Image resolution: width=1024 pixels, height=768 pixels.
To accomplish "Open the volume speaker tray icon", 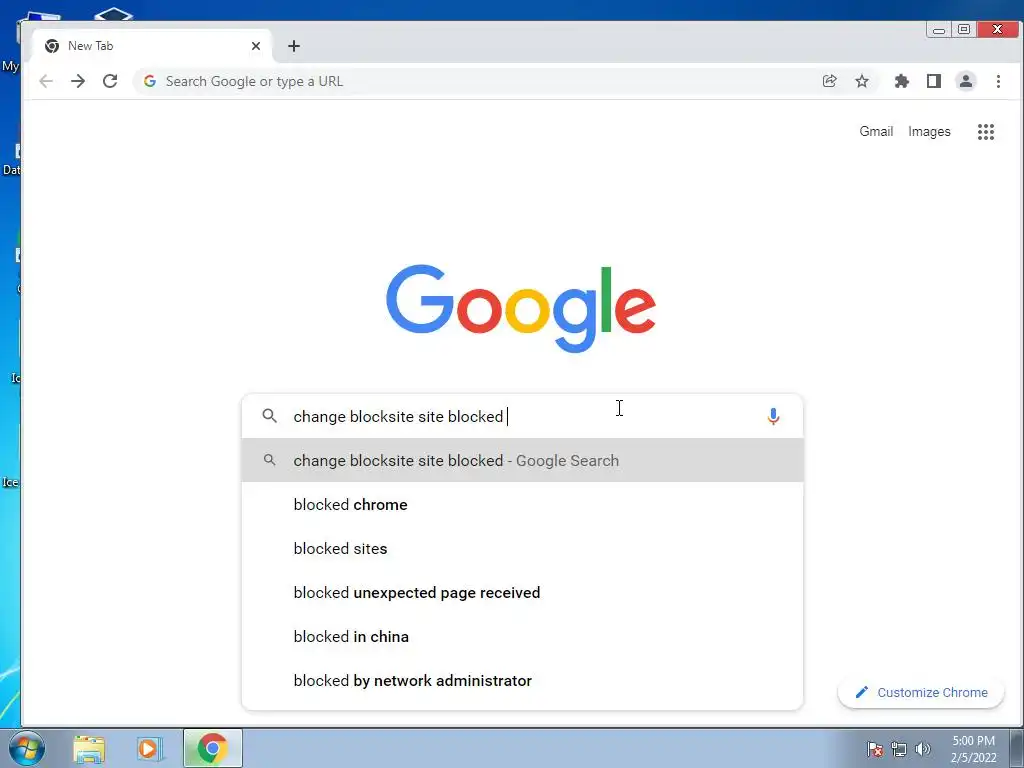I will pyautogui.click(x=923, y=749).
